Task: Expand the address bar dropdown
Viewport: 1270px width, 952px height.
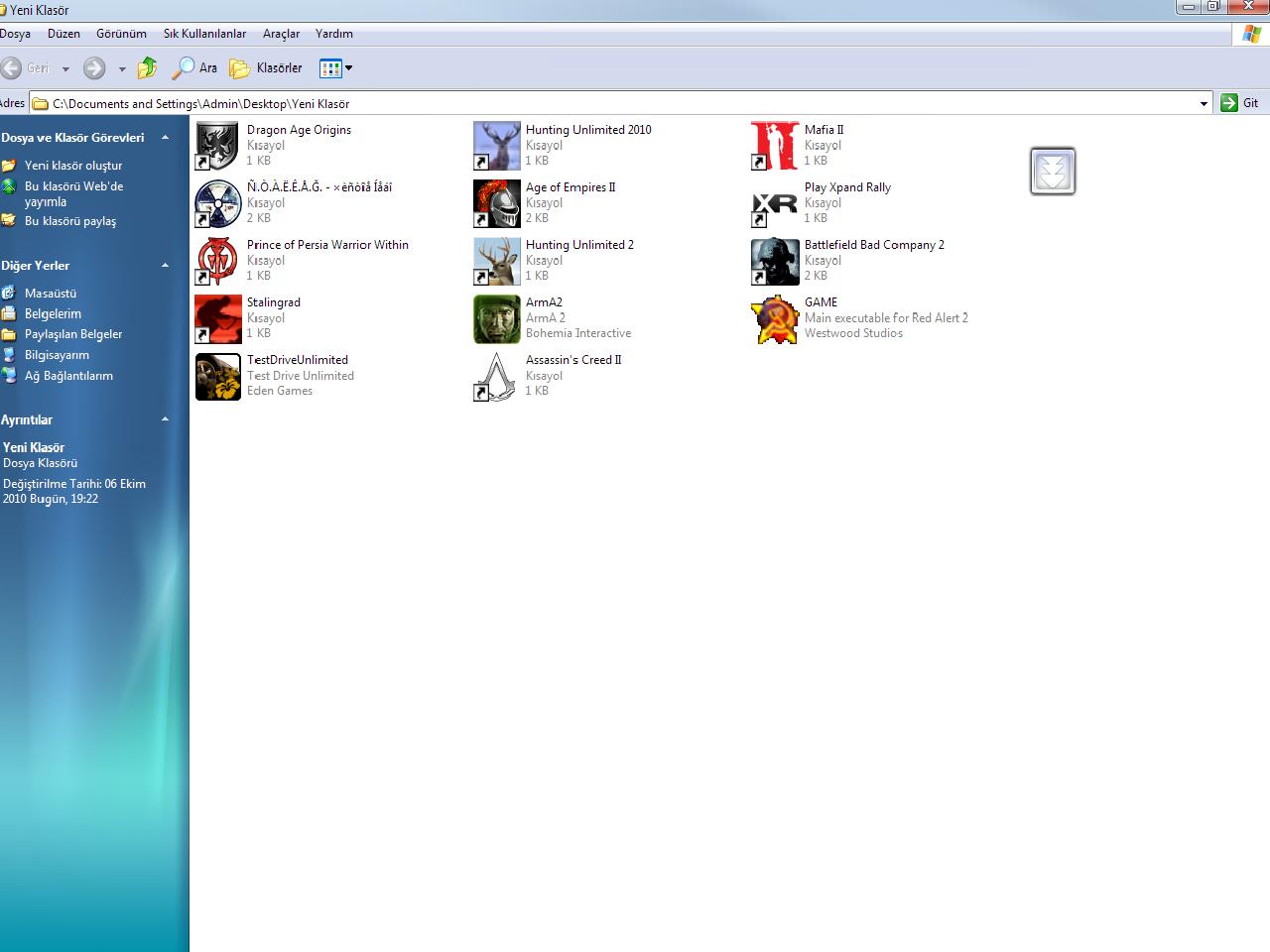Action: [x=1204, y=103]
